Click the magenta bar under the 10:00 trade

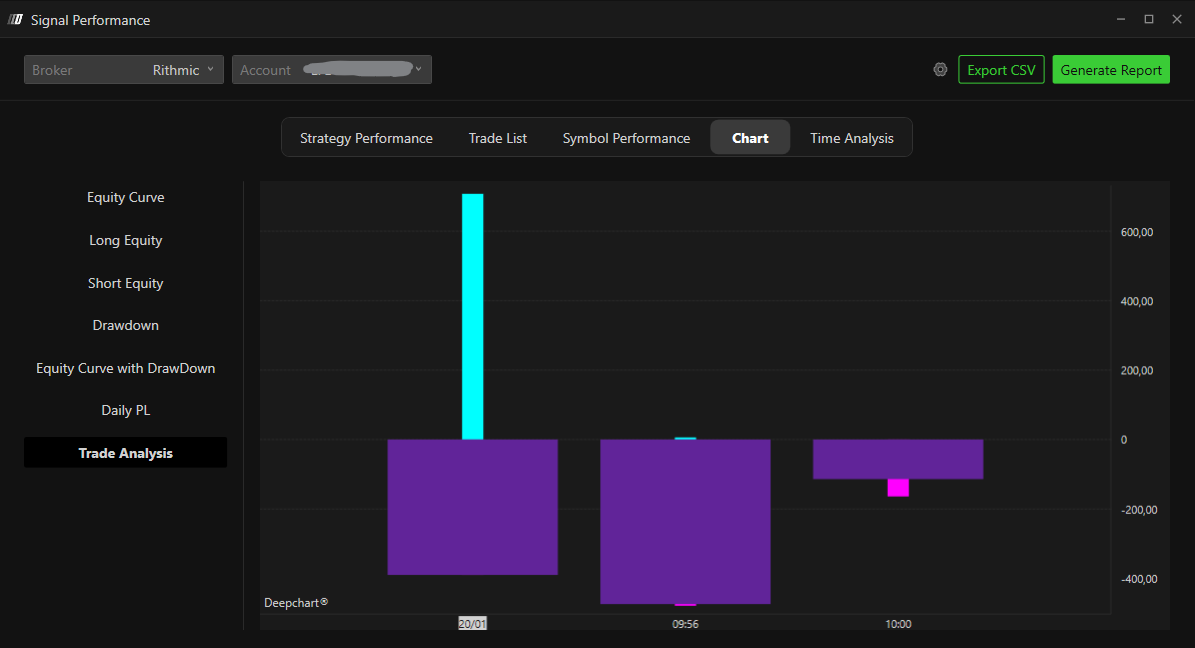(x=898, y=488)
